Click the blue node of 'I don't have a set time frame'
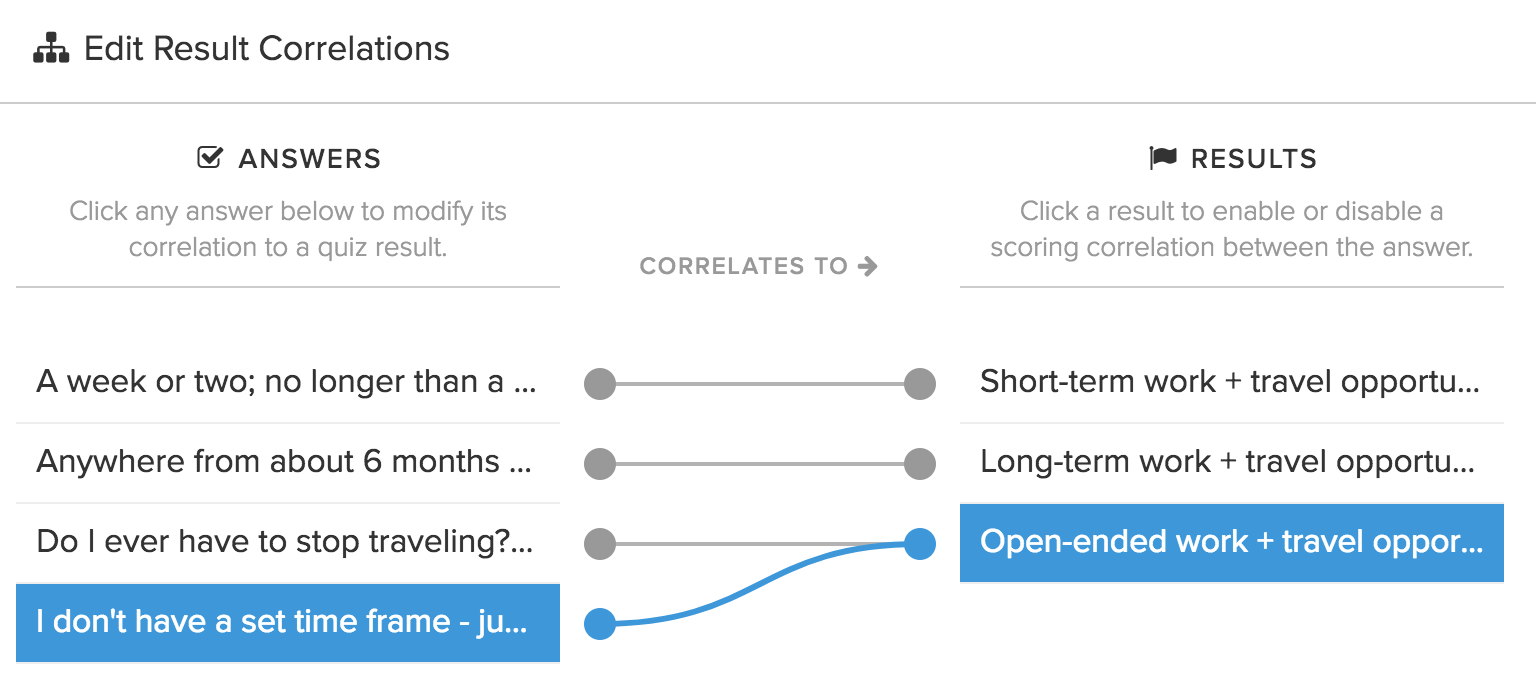The height and width of the screenshot is (692, 1536). click(x=600, y=624)
